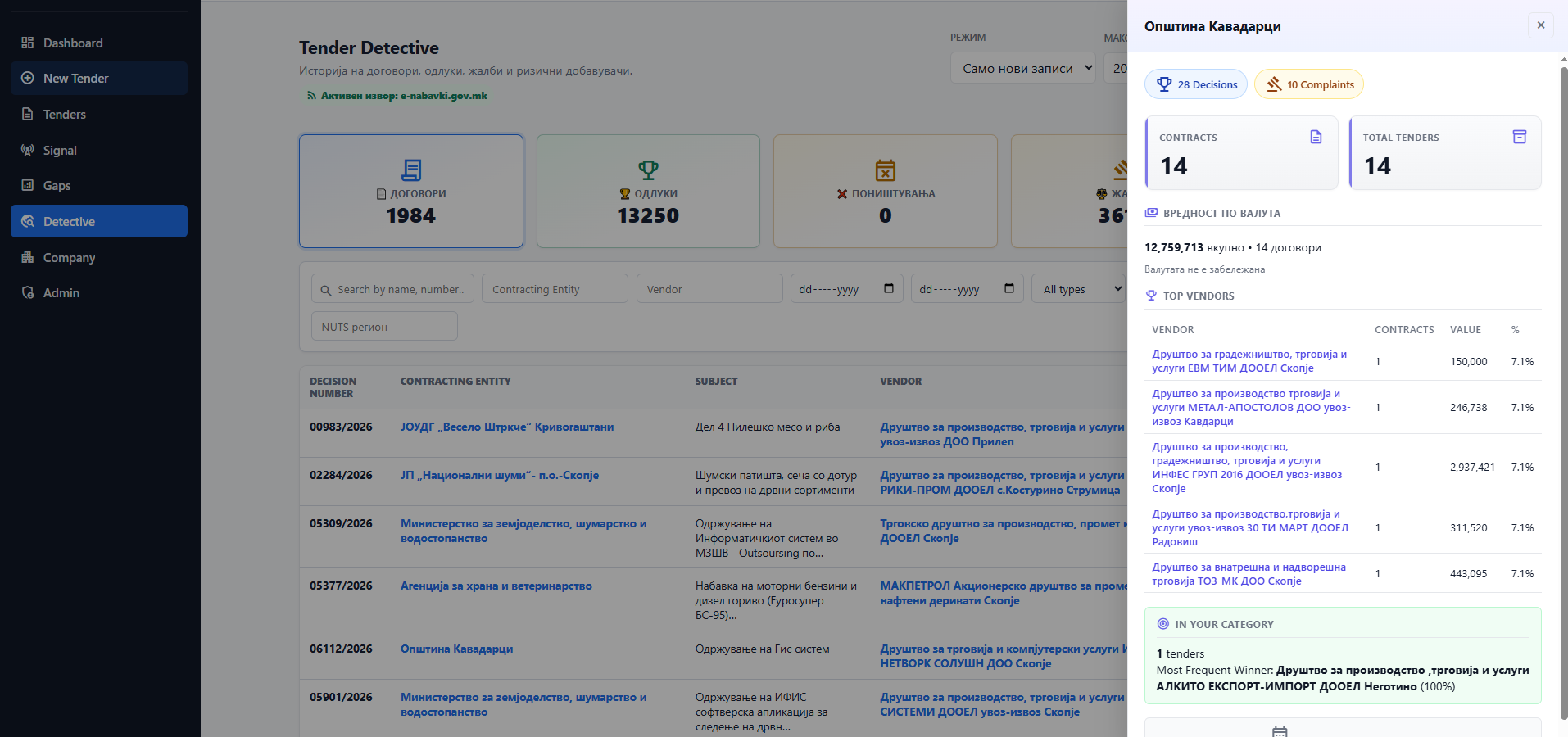Click the Поништувања calendar icon
Screen dimensions: 1568x737
click(x=886, y=170)
